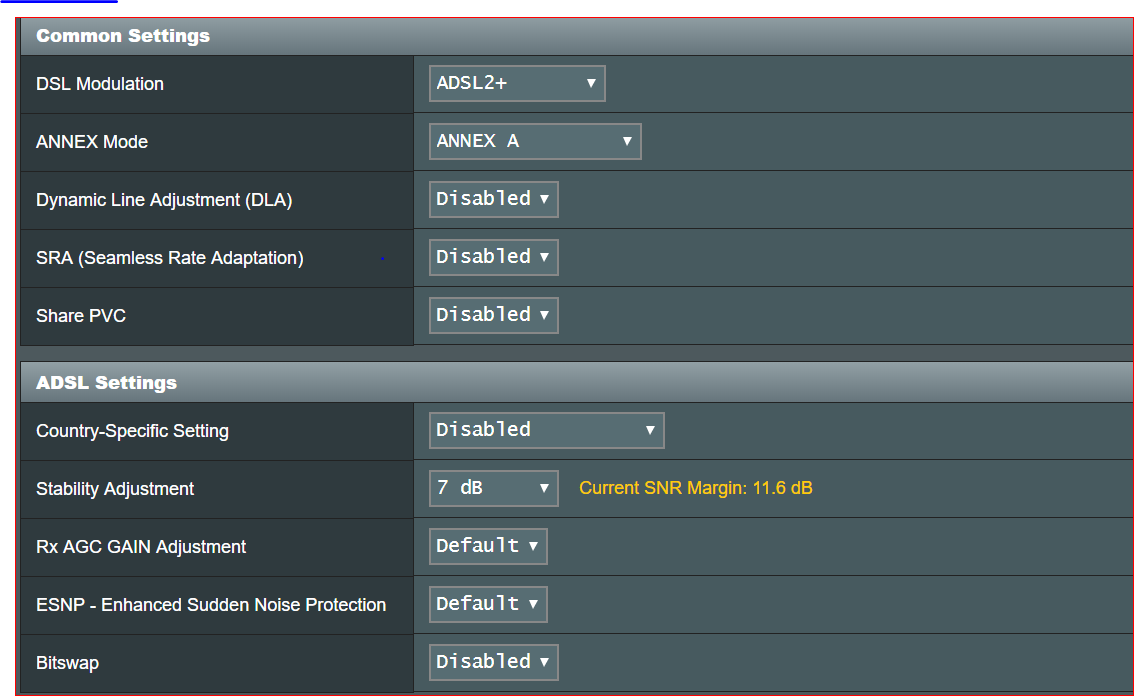Click the ADSL Settings section header
This screenshot has width=1134, height=696.
[106, 383]
